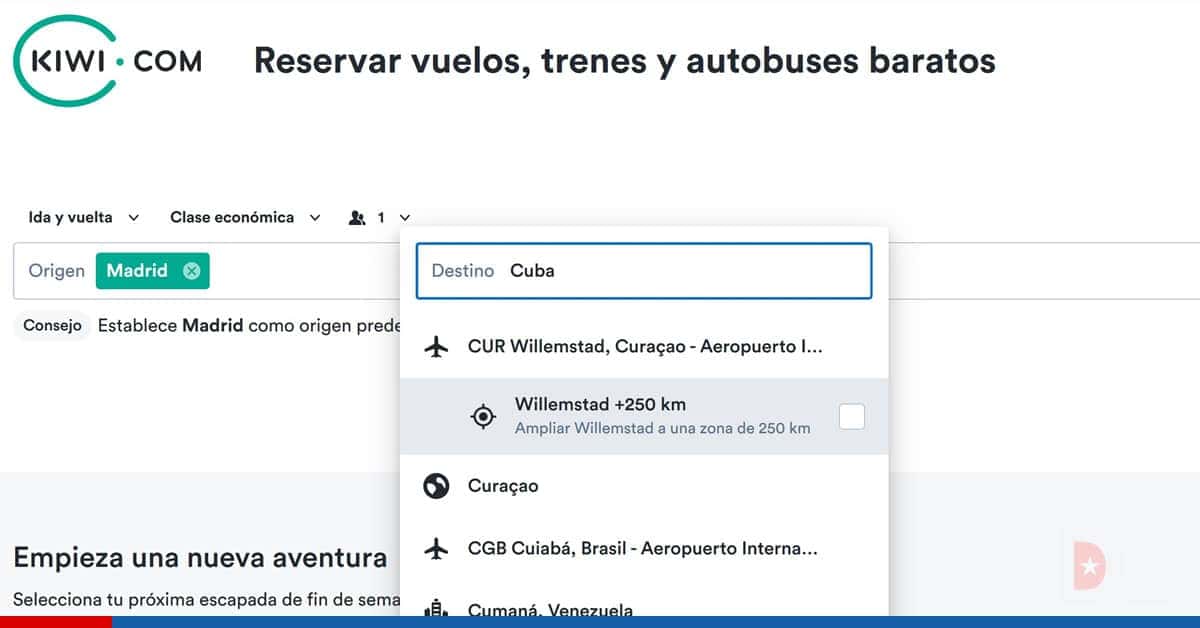The image size is (1200, 628).
Task: Choose the Willemstad +250 km area option
Action: [x=644, y=417]
